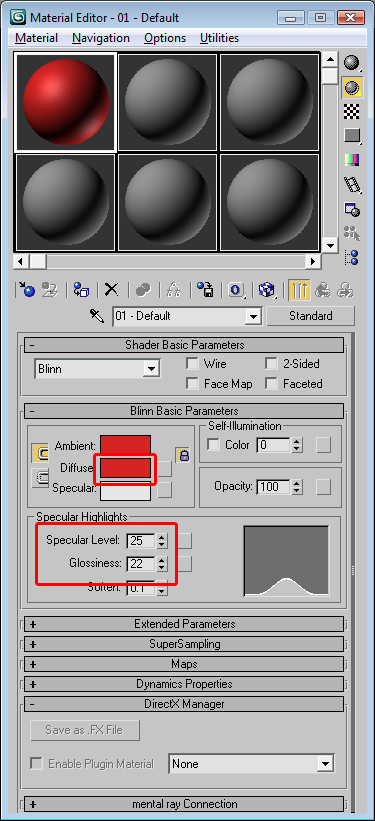Toggle the Backlight icon
The width and height of the screenshot is (375, 821).
pos(352,87)
